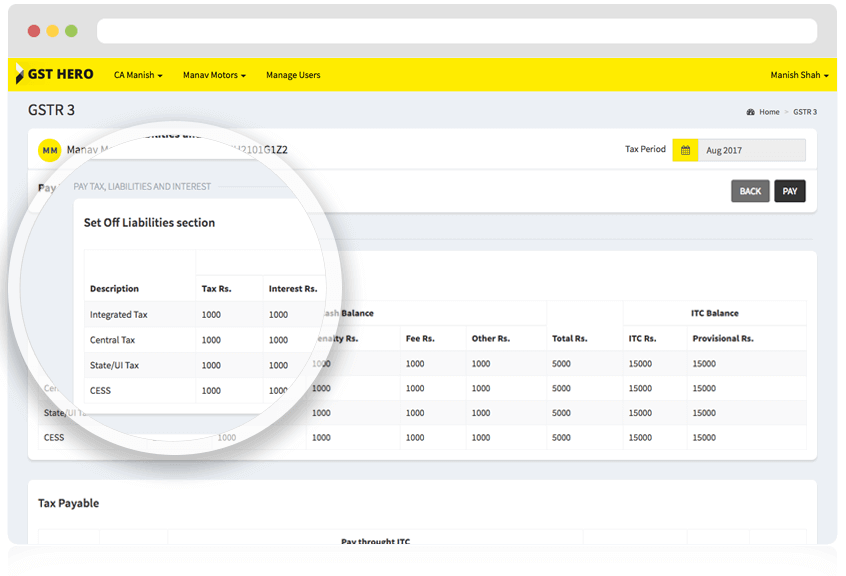Open the calendar icon for Tax Period
Screen dimensions: 846x576
685,150
